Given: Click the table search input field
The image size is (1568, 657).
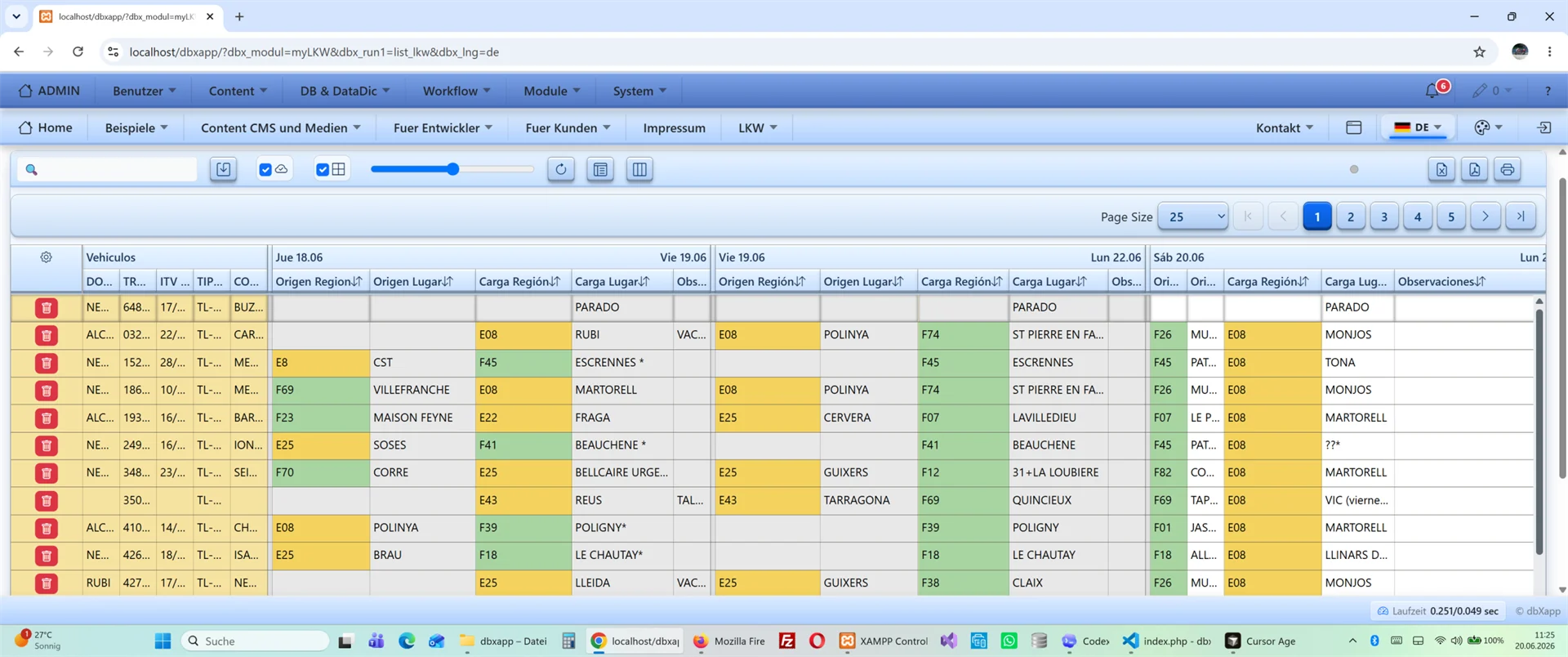Looking at the screenshot, I should pyautogui.click(x=108, y=169).
